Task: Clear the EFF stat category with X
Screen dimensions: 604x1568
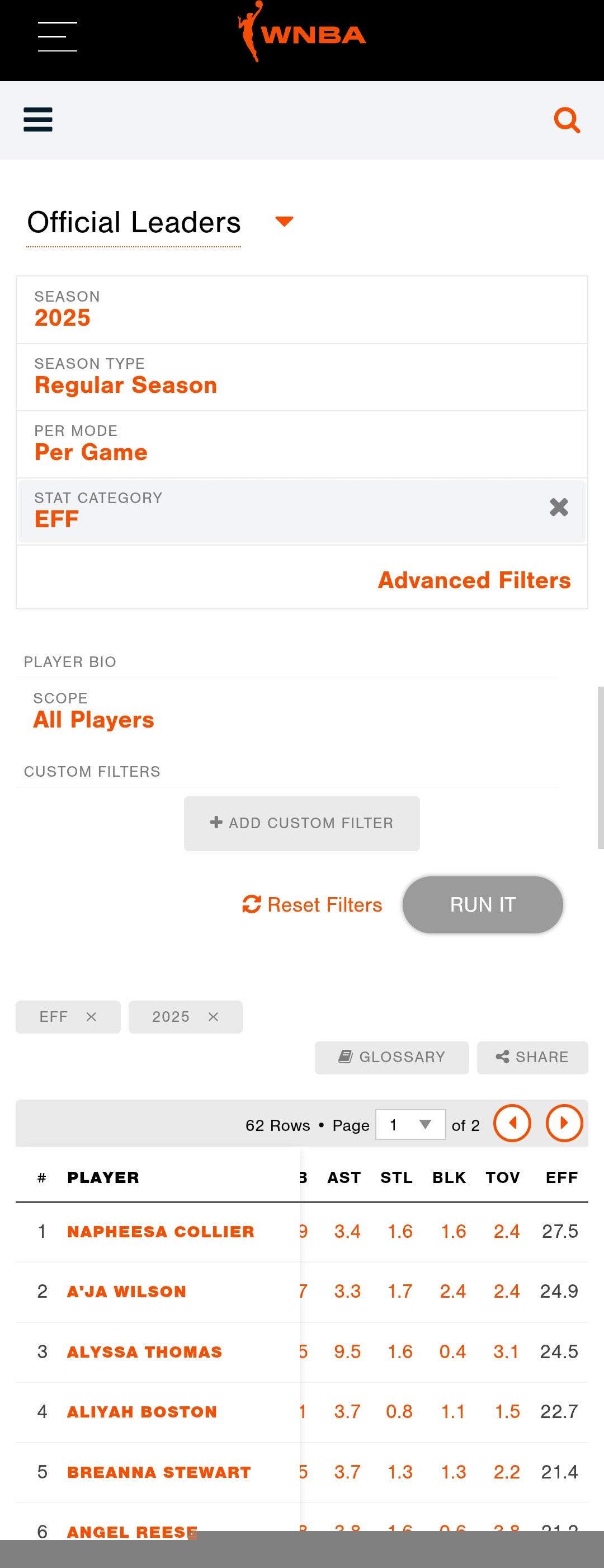Action: point(558,507)
